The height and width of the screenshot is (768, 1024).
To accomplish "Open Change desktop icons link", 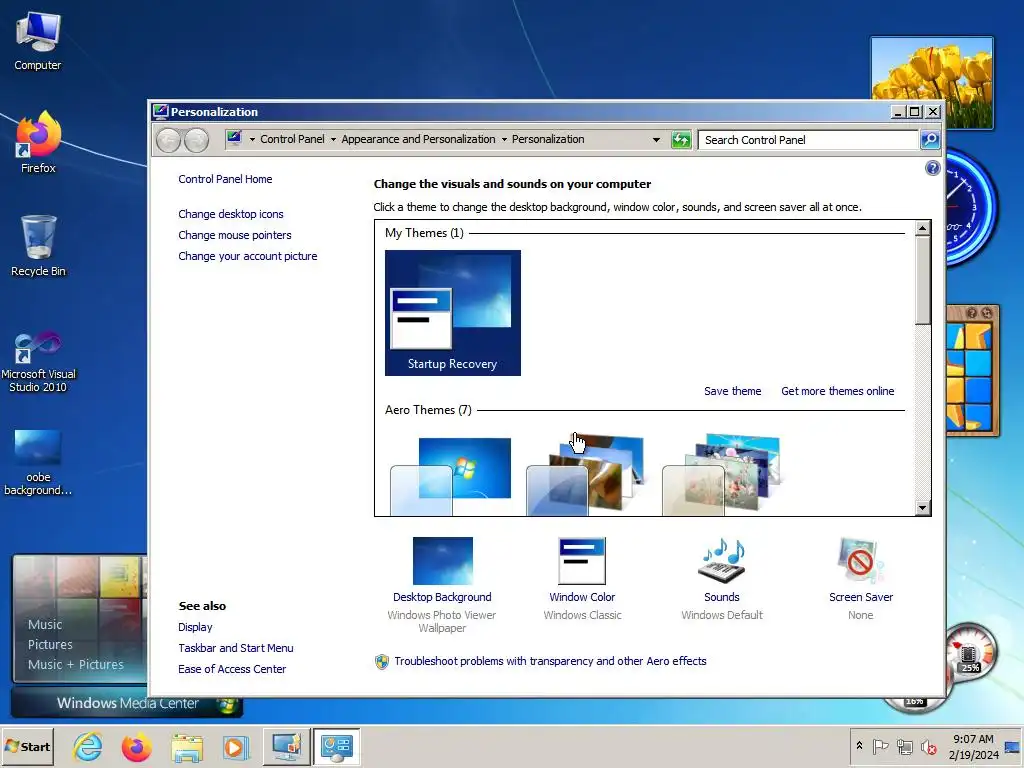I will [231, 214].
